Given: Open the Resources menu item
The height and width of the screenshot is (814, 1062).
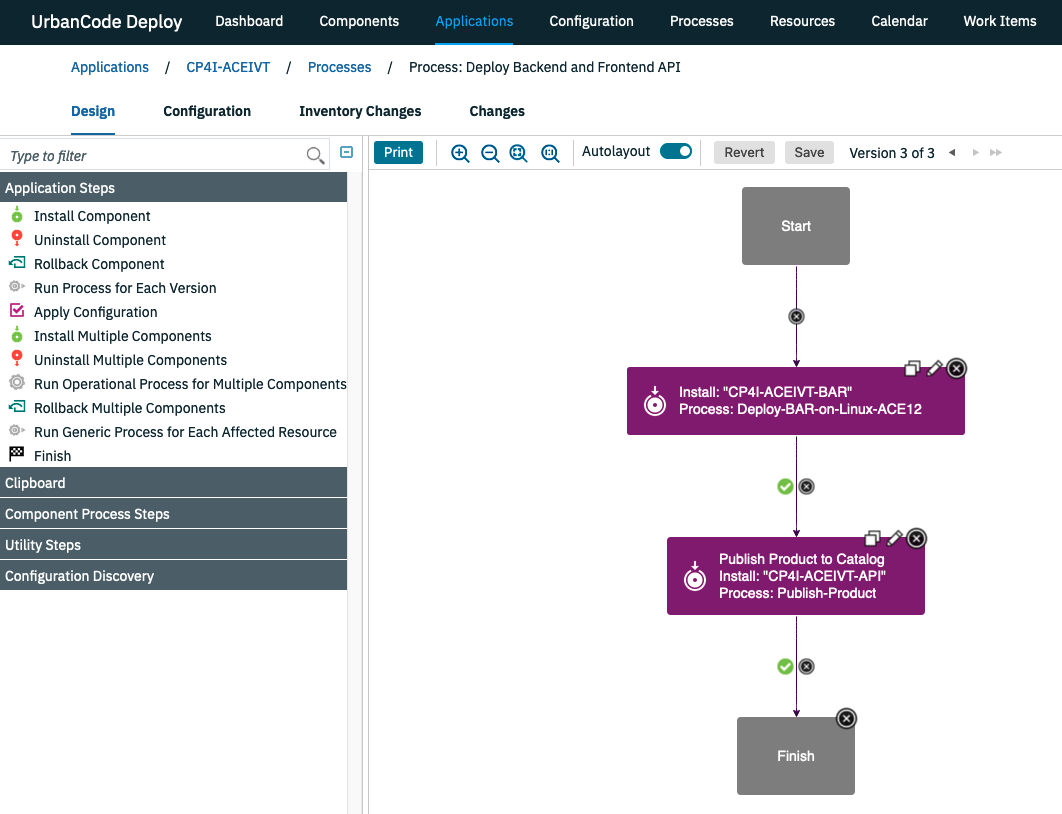Looking at the screenshot, I should (x=802, y=21).
